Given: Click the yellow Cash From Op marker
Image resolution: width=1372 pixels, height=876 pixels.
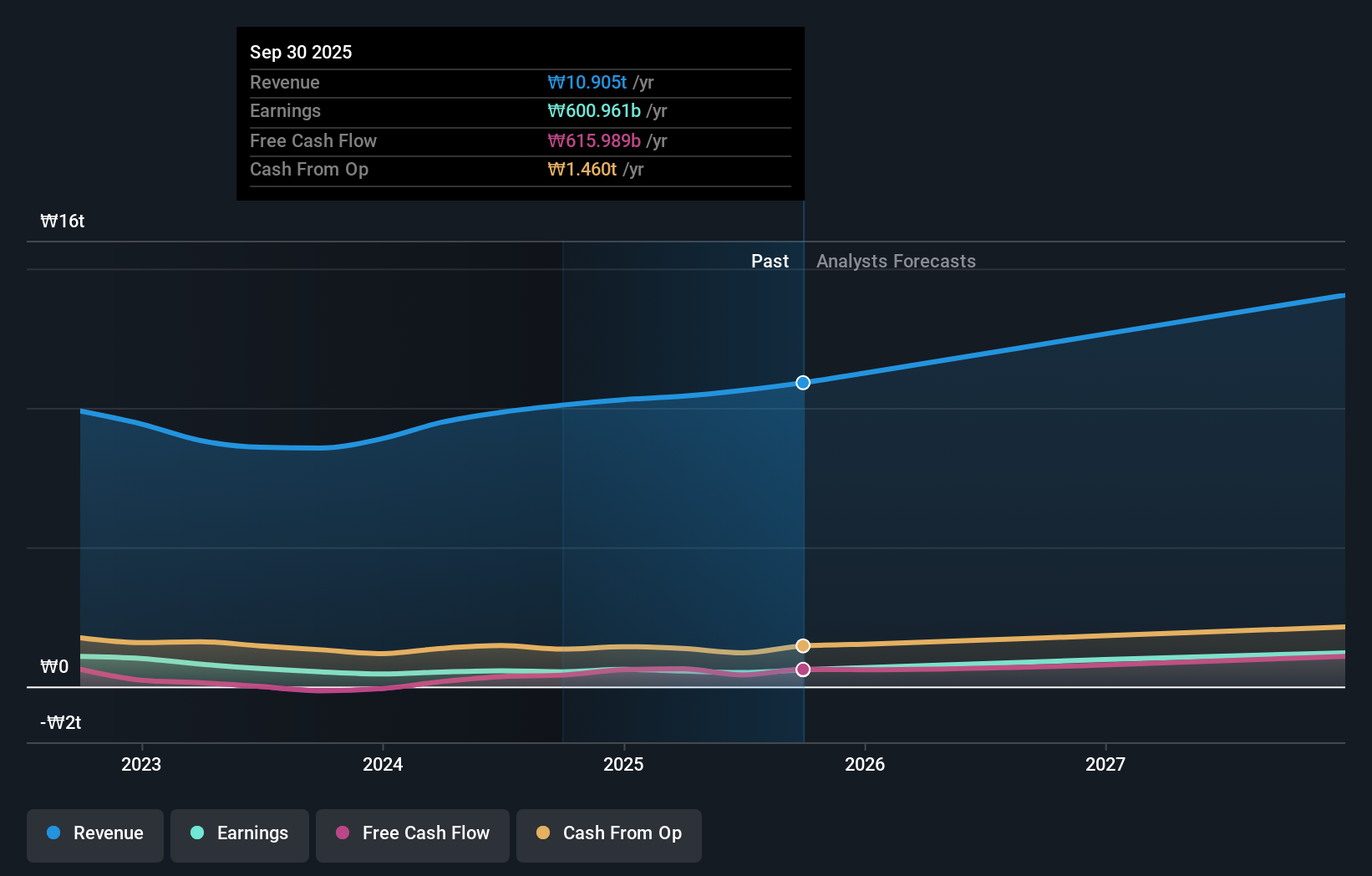Looking at the screenshot, I should point(803,645).
